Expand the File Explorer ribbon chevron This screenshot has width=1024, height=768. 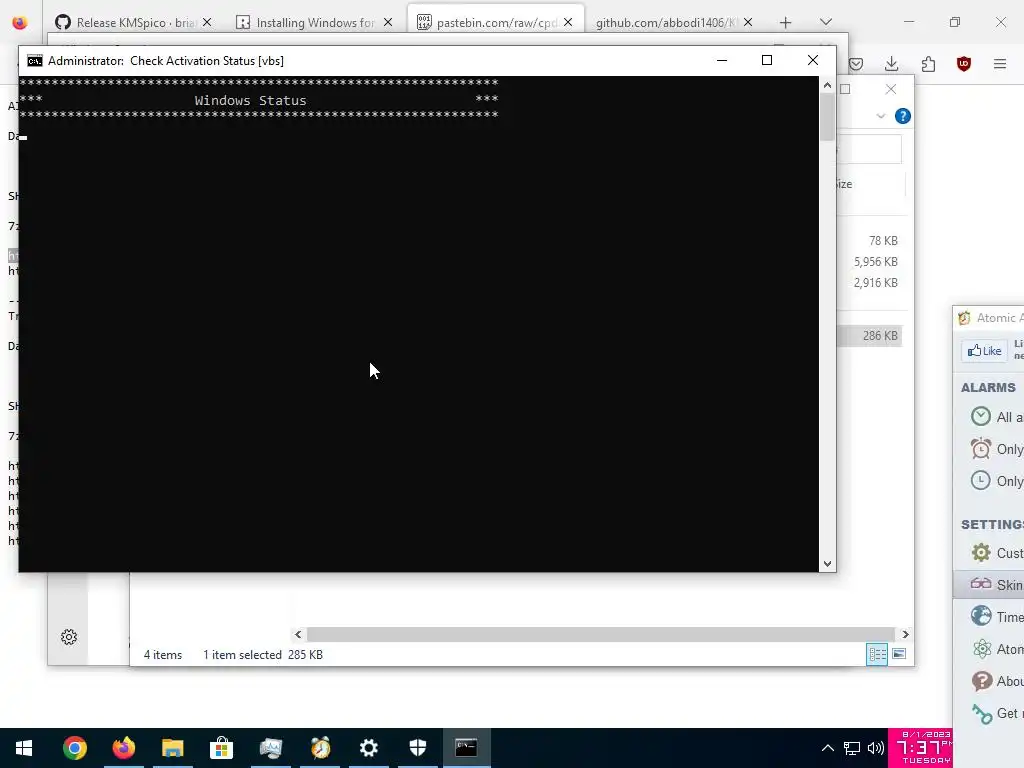tap(881, 116)
